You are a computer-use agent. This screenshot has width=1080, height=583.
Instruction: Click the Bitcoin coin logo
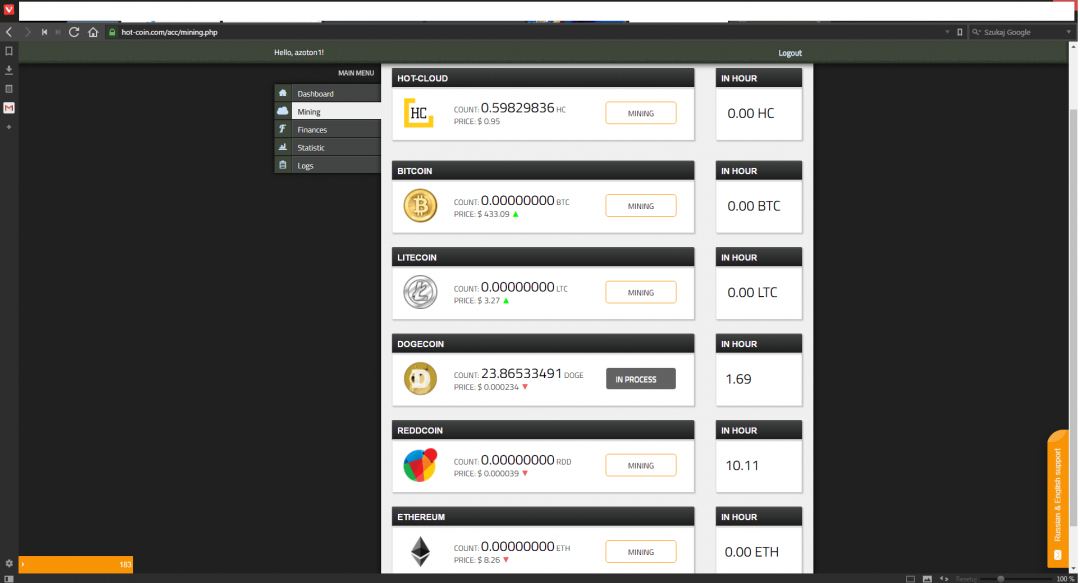click(420, 206)
